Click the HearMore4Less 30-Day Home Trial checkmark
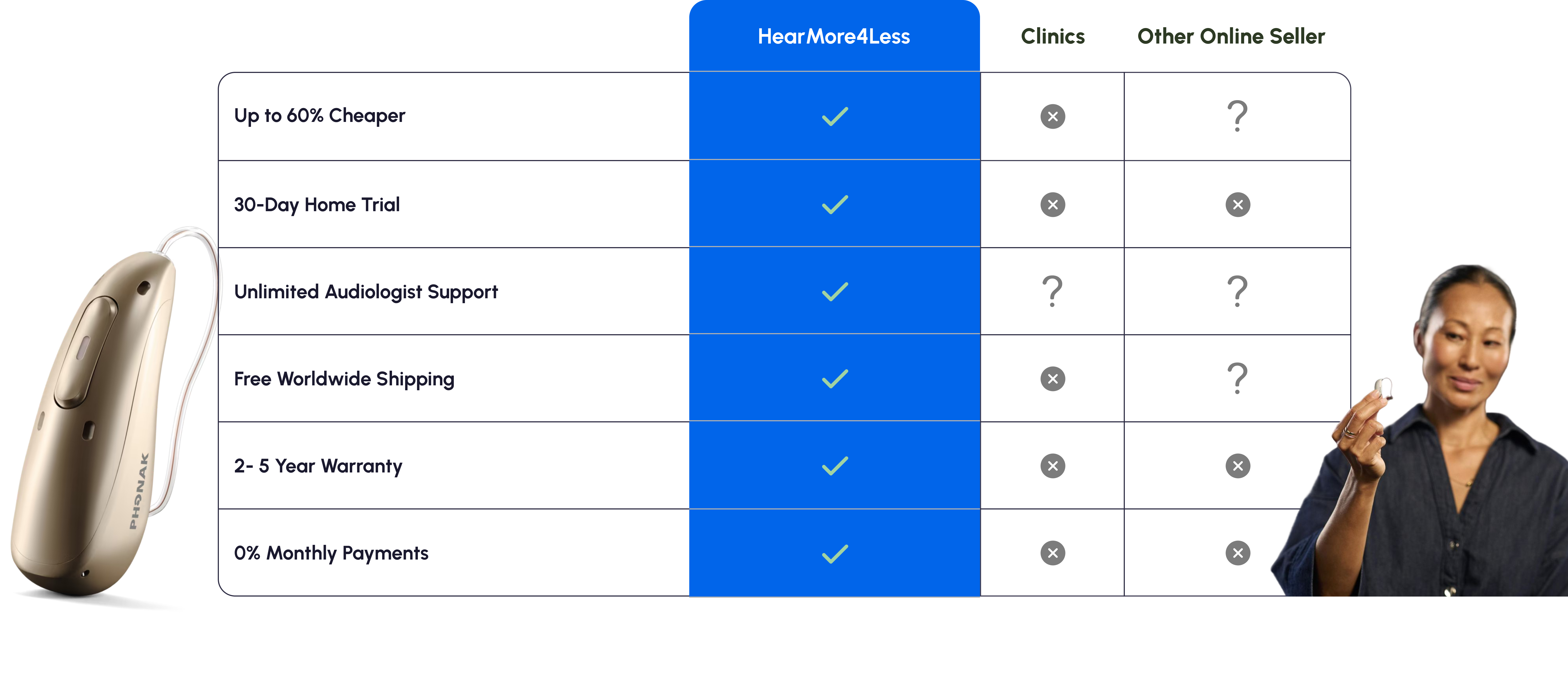Screen dimensions: 1568x688 pyautogui.click(x=835, y=204)
